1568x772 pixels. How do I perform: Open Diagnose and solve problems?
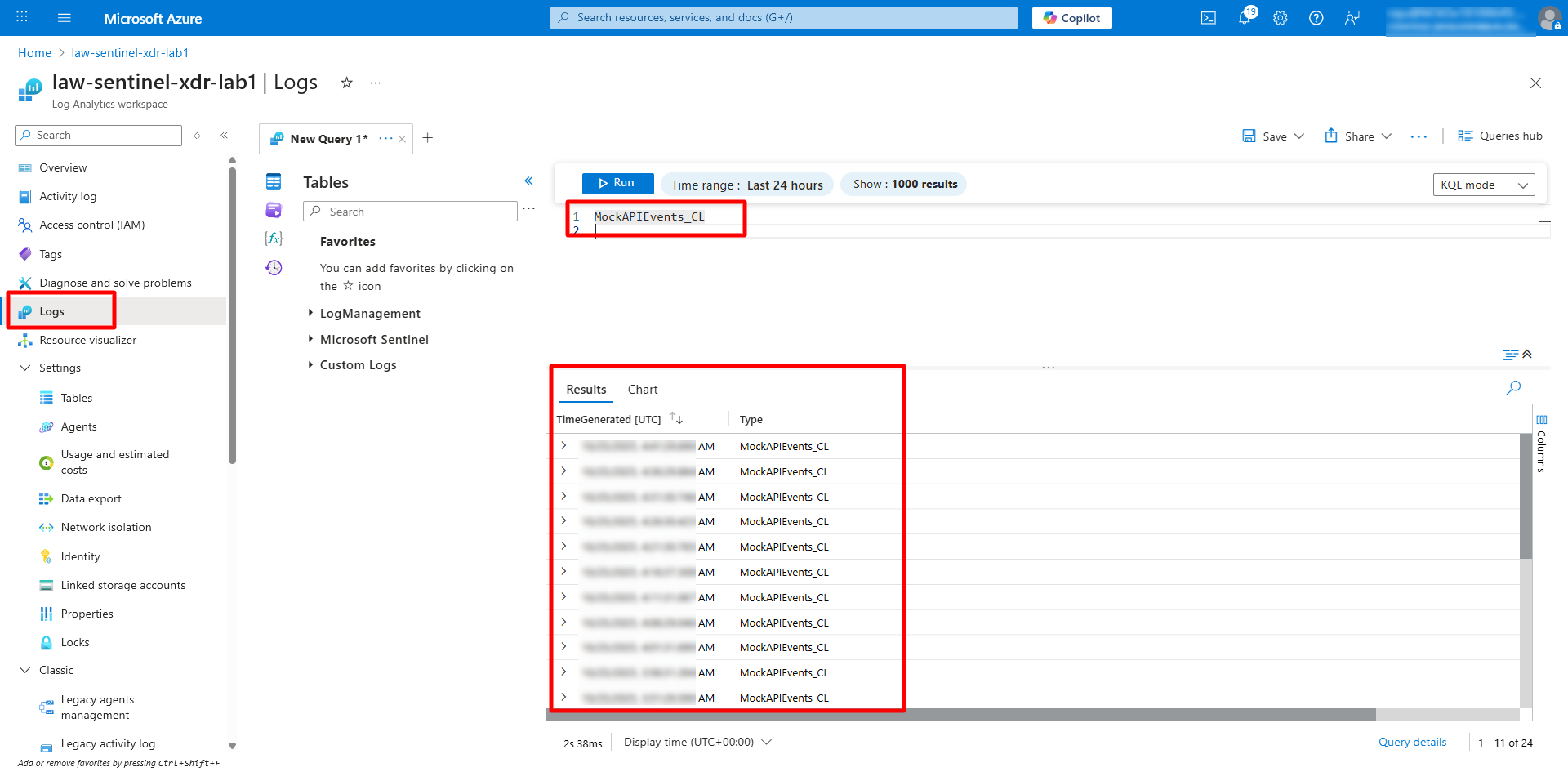point(115,283)
